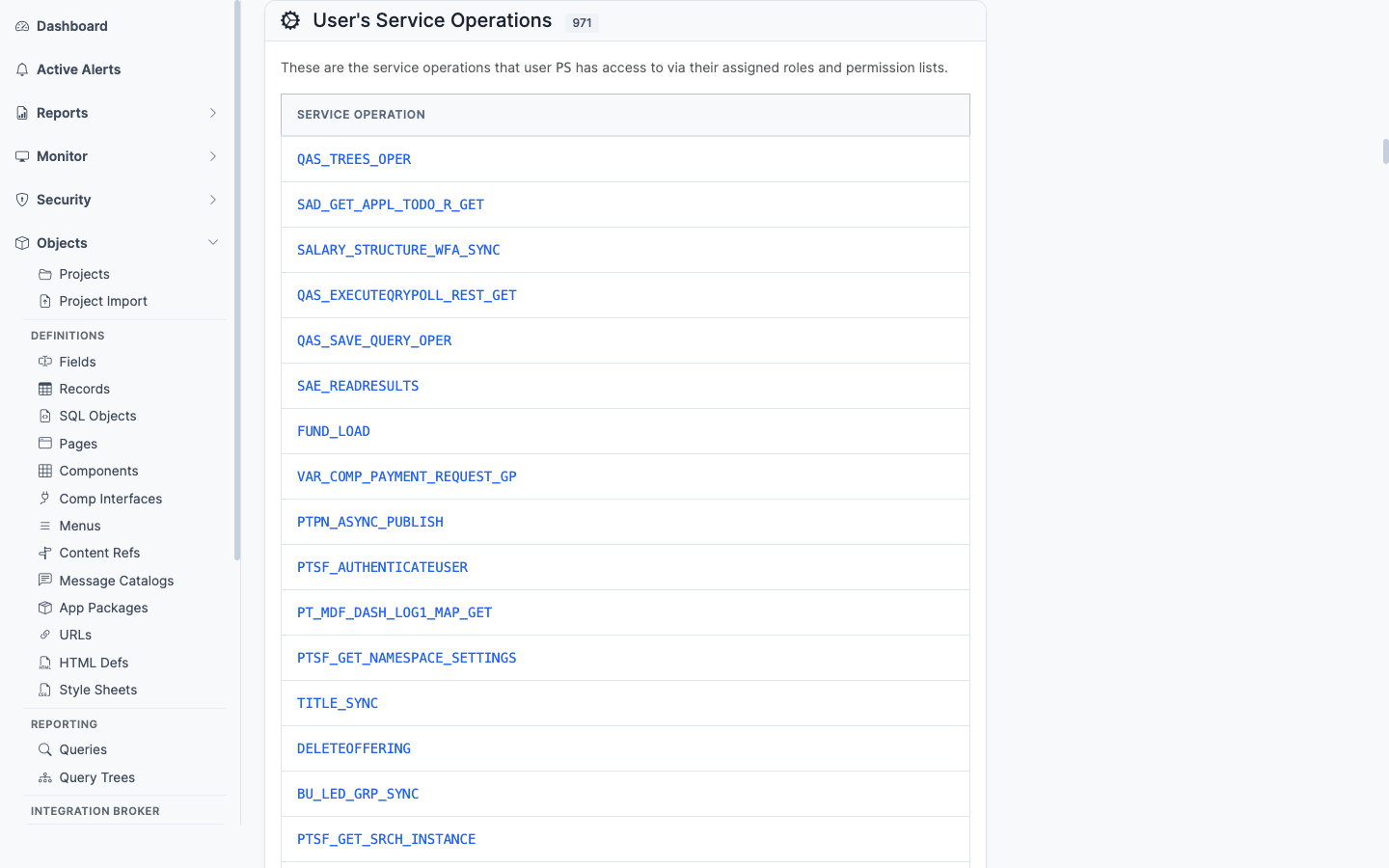Click the SQL Objects file icon

(45, 416)
